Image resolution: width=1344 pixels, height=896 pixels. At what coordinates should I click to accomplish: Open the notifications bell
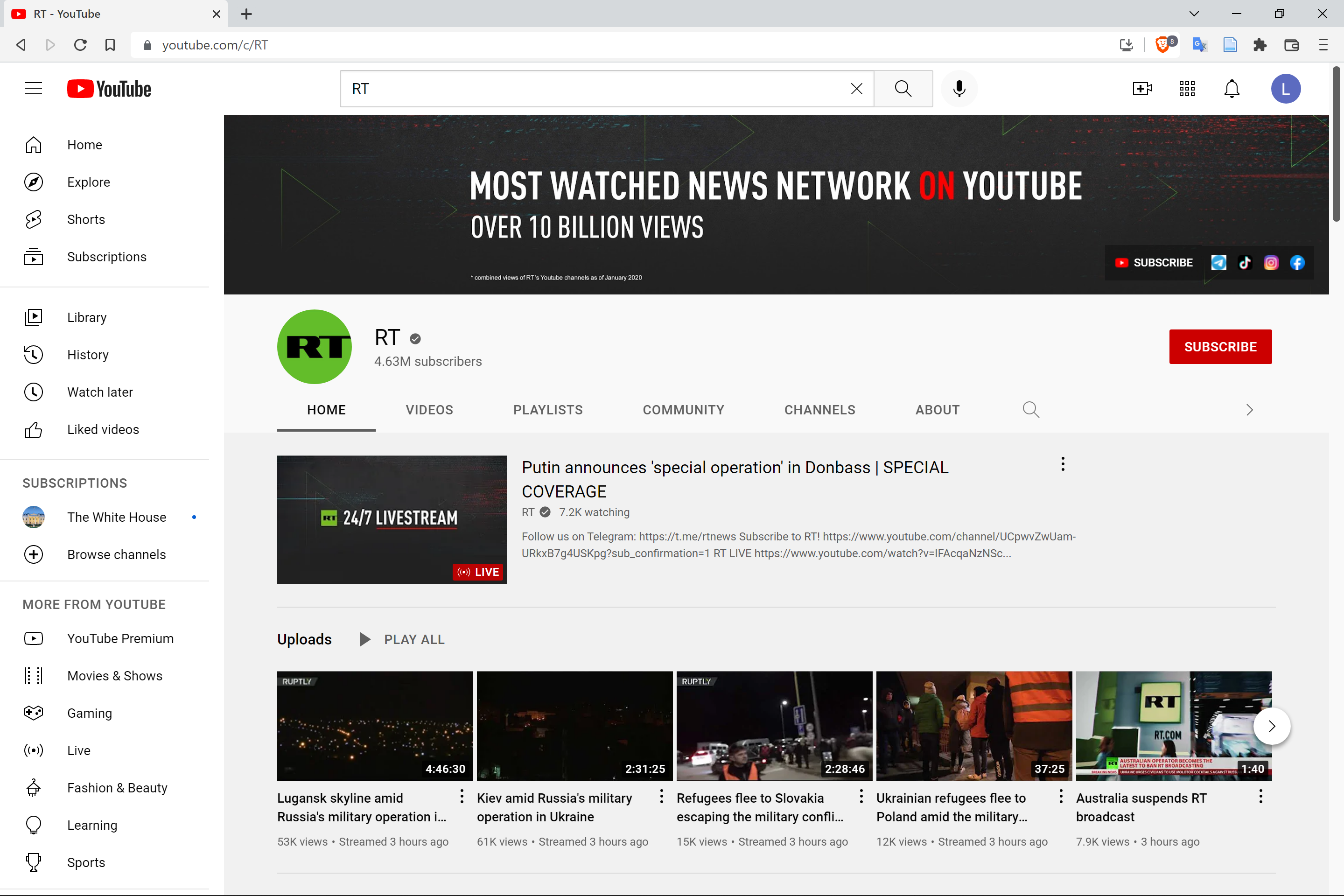[1232, 89]
